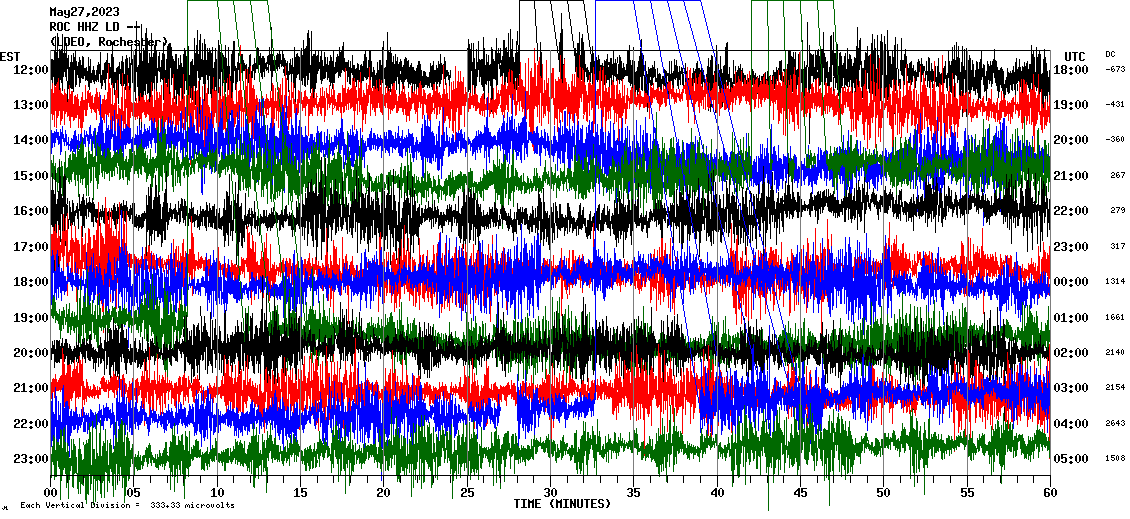Click the DC offset value -673

point(1114,70)
